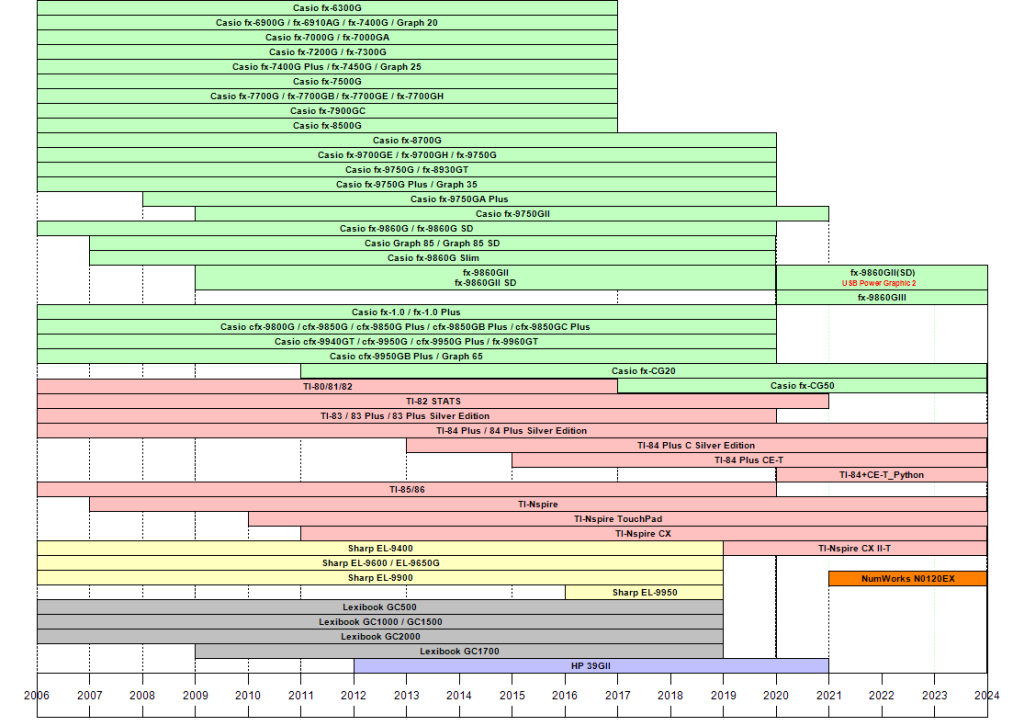Click the Sharp EL-9400 yellow bar
This screenshot has height=726, width=1024.
point(380,548)
